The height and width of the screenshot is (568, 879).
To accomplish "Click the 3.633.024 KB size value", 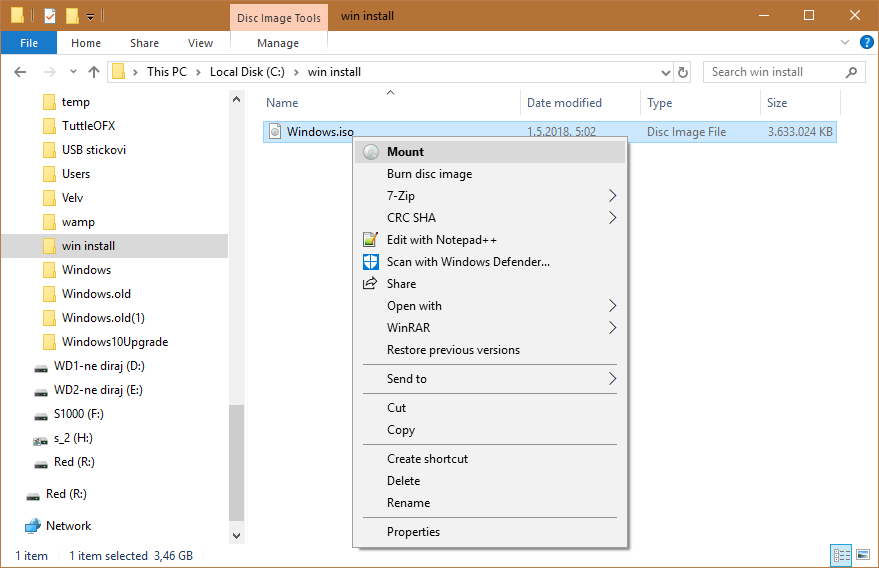I will [x=800, y=132].
